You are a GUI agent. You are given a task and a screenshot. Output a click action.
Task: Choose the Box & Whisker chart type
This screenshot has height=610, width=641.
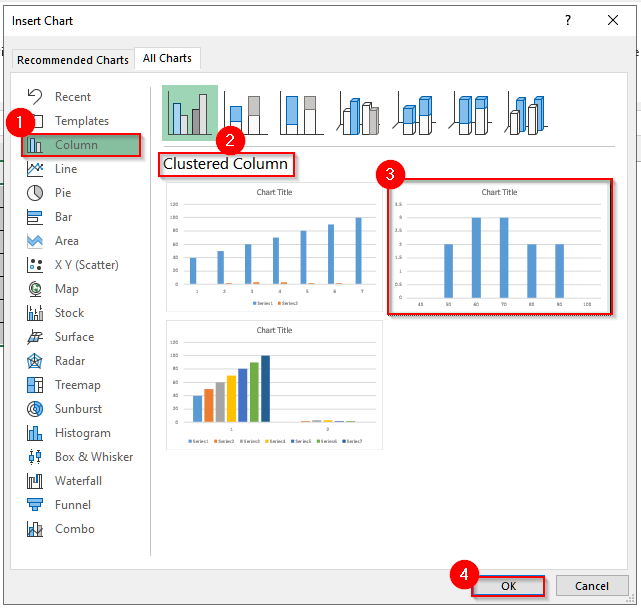(93, 457)
